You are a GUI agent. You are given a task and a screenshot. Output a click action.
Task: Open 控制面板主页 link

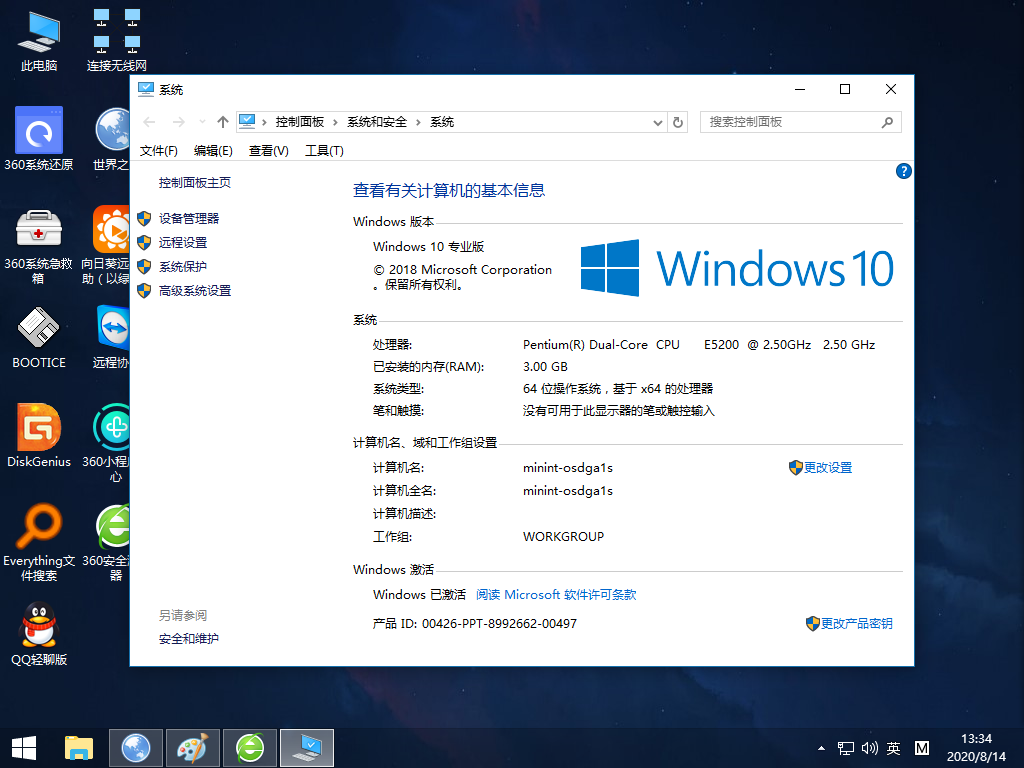(195, 183)
